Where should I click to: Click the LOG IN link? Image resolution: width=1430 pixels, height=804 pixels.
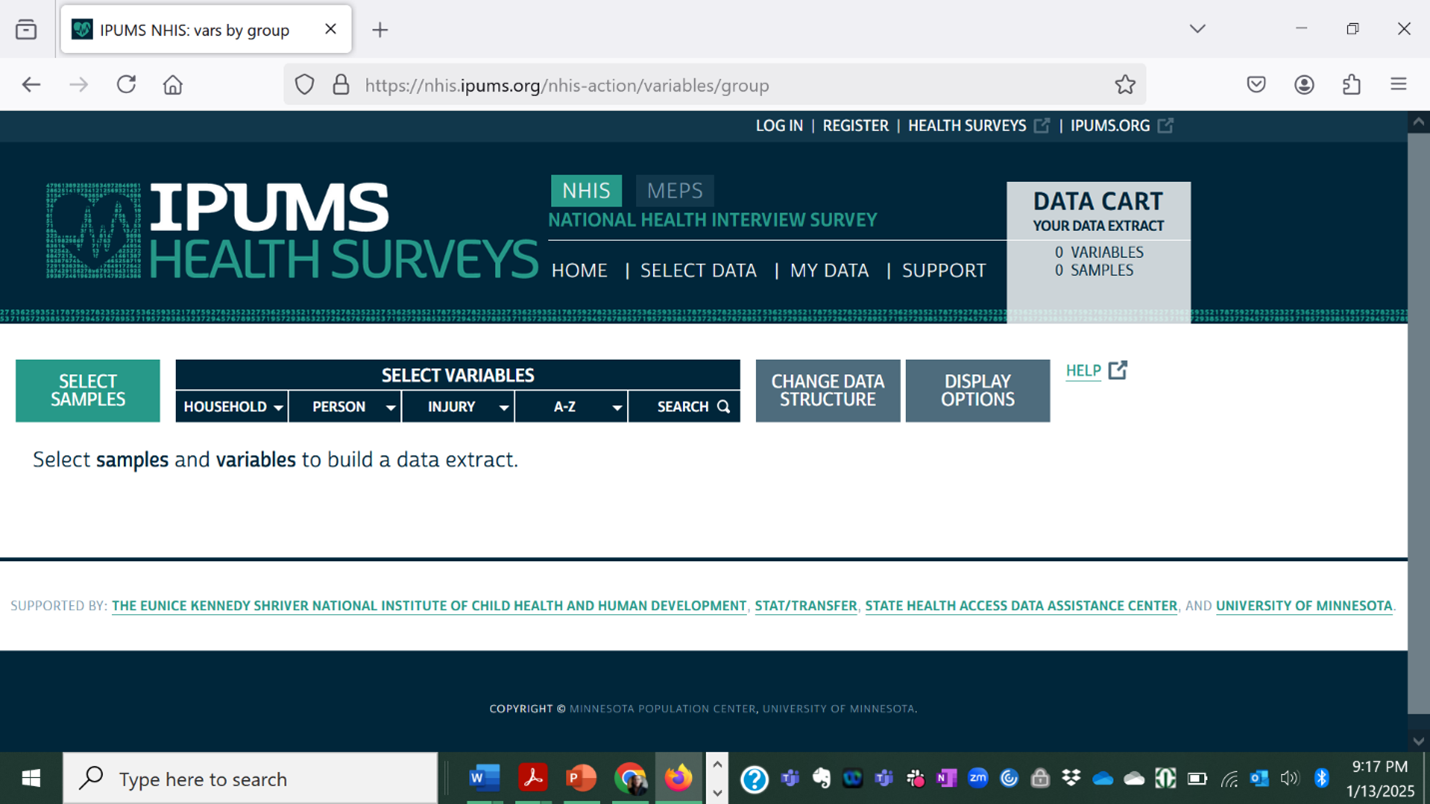click(x=779, y=126)
